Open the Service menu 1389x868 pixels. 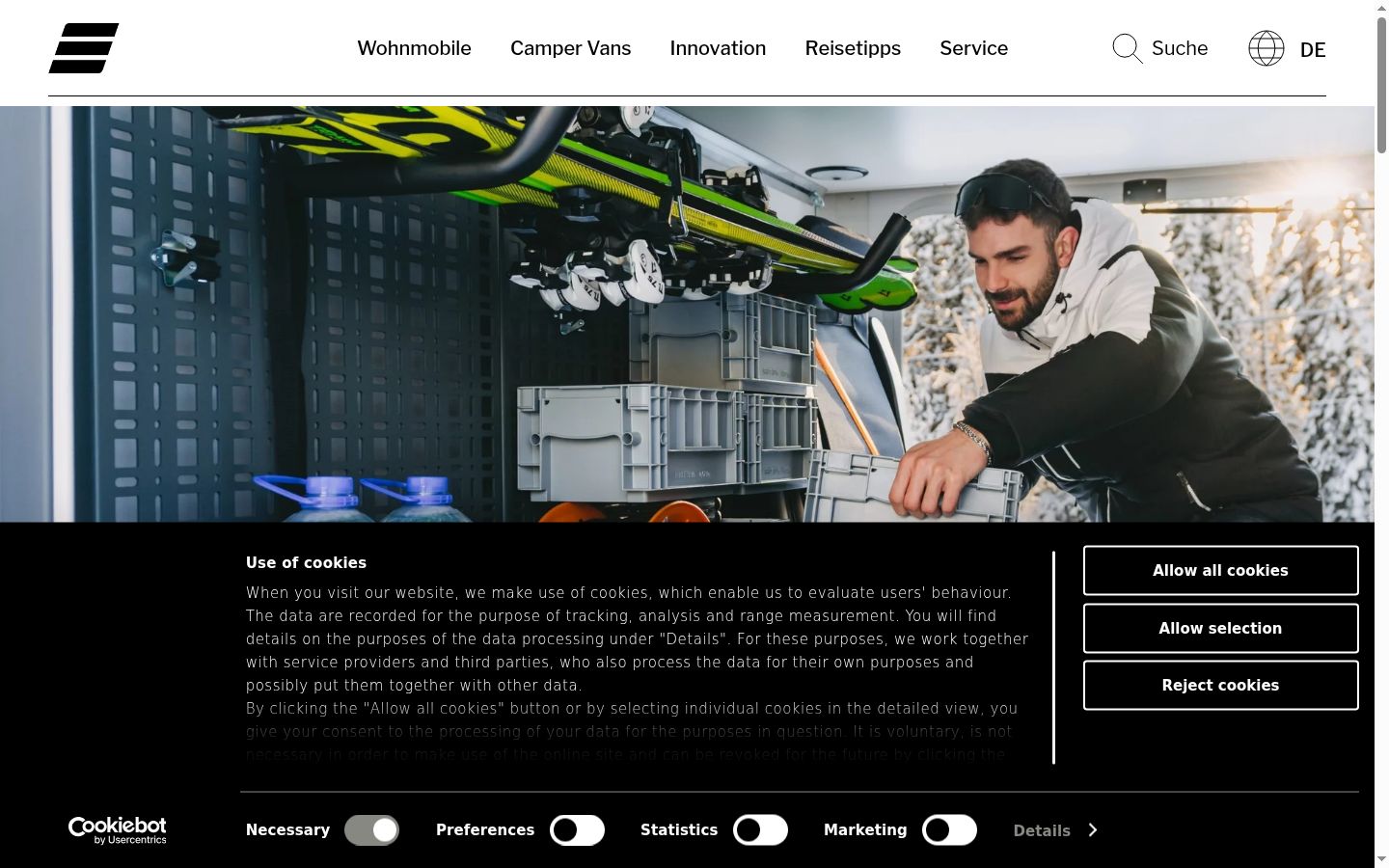click(x=973, y=48)
